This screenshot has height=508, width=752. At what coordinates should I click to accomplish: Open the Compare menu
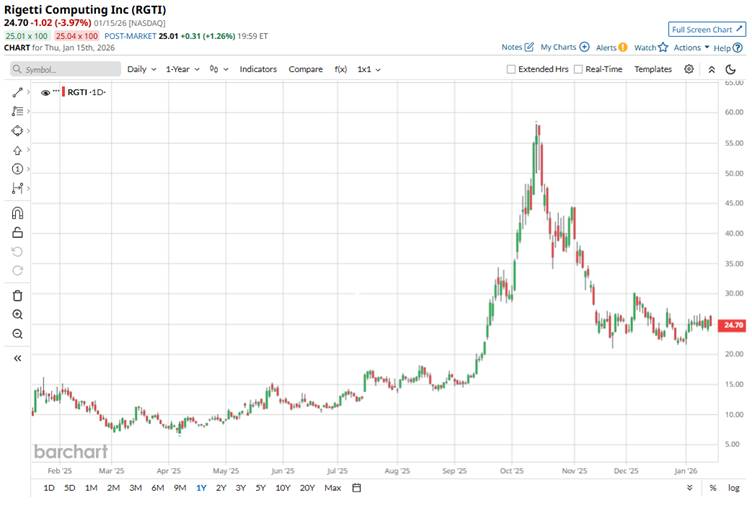pos(306,69)
